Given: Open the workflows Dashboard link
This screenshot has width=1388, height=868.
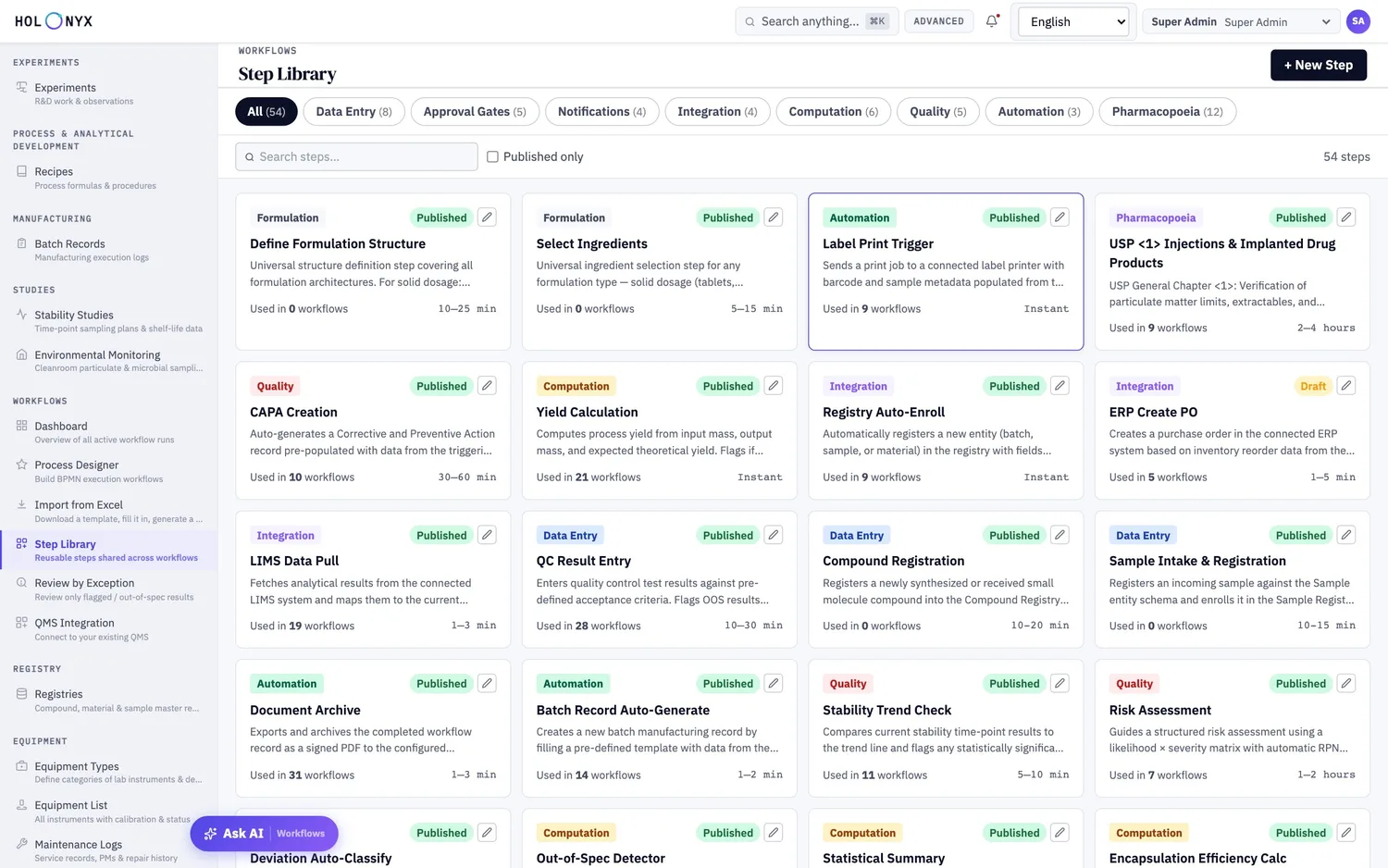Looking at the screenshot, I should [x=109, y=432].
